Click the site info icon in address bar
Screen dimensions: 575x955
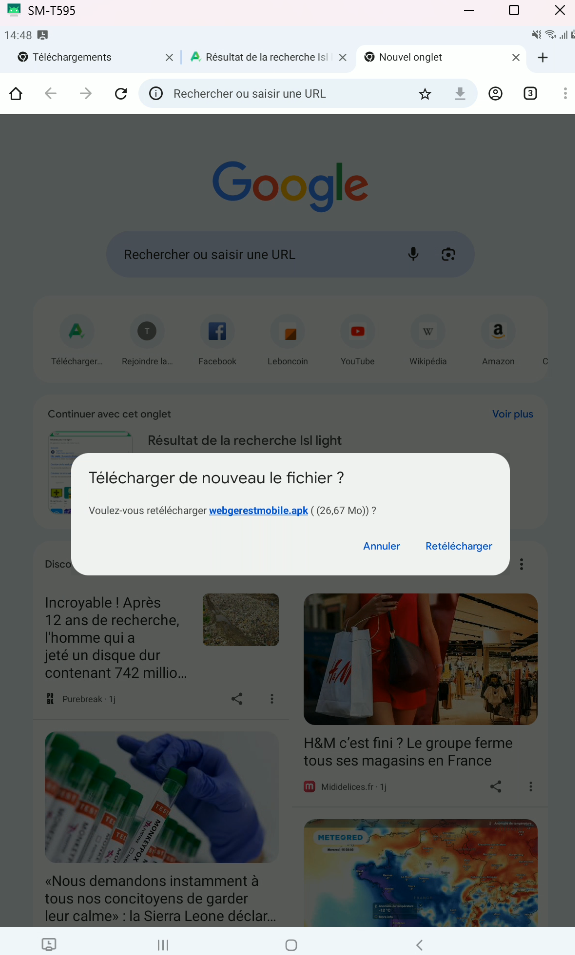156,93
